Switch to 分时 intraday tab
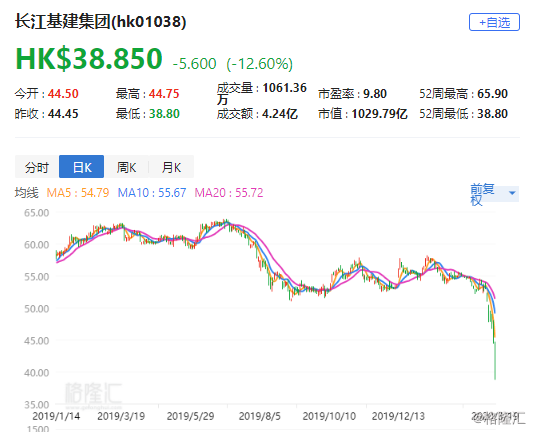 37,167
